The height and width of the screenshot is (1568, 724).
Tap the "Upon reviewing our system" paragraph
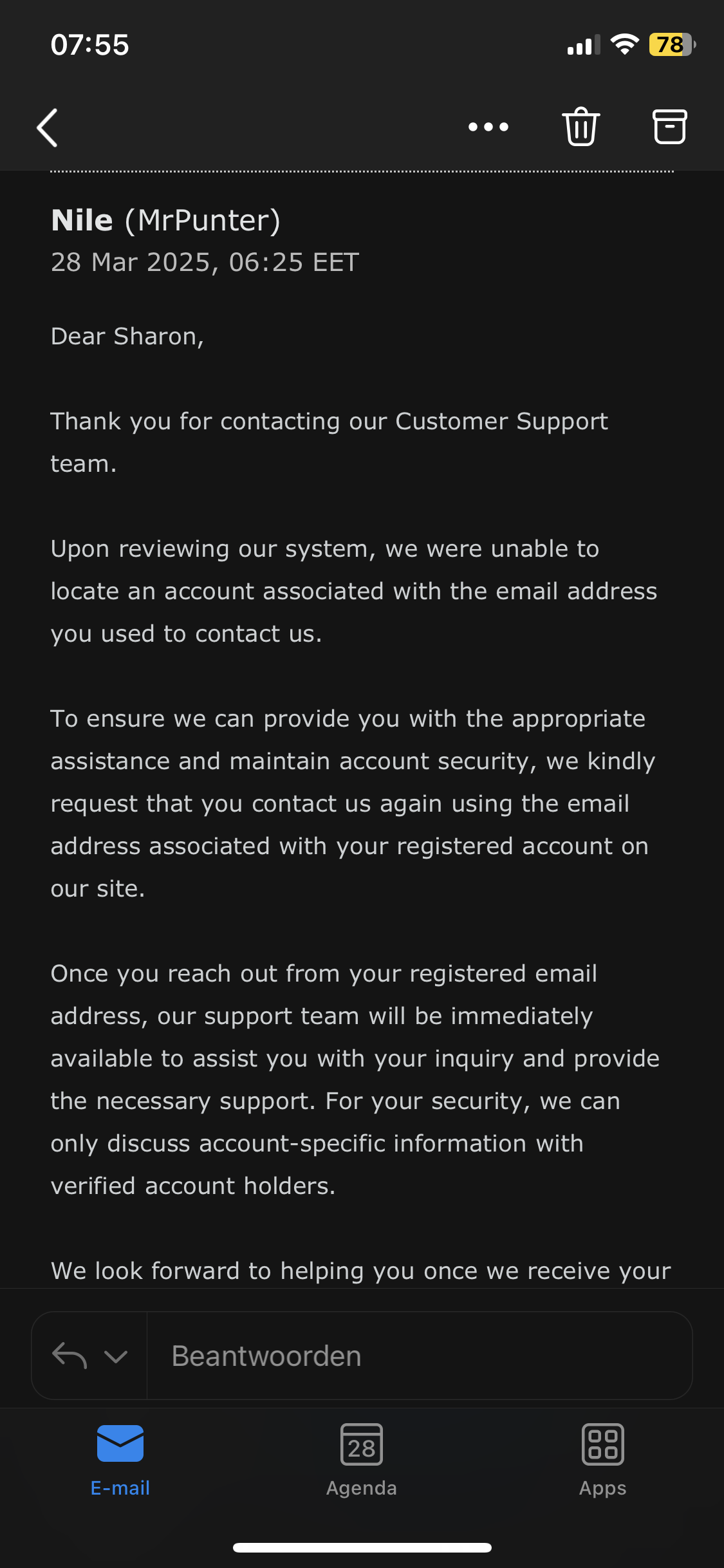coord(353,591)
